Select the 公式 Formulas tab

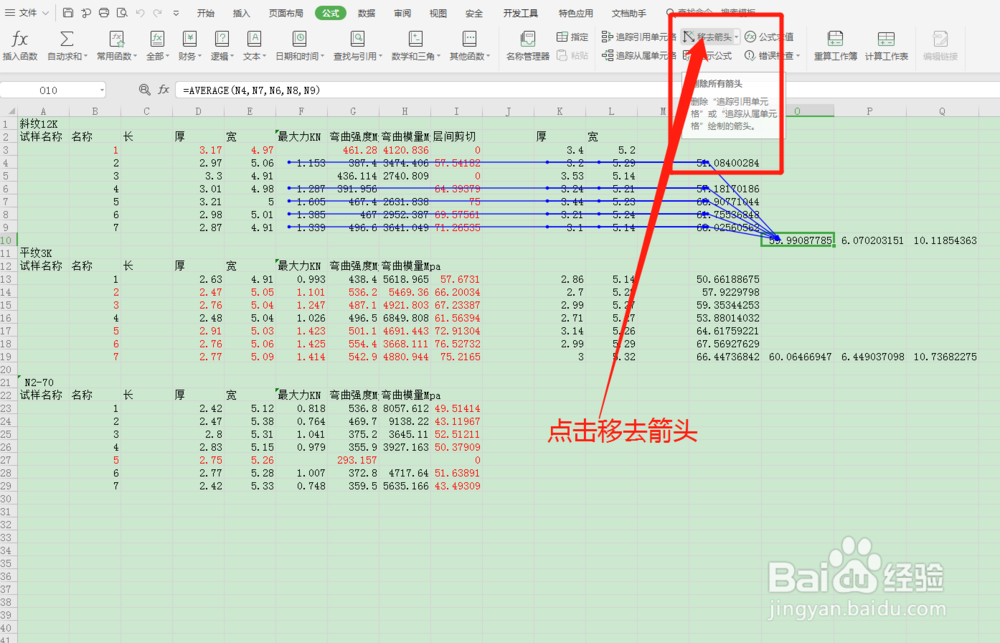click(x=330, y=13)
